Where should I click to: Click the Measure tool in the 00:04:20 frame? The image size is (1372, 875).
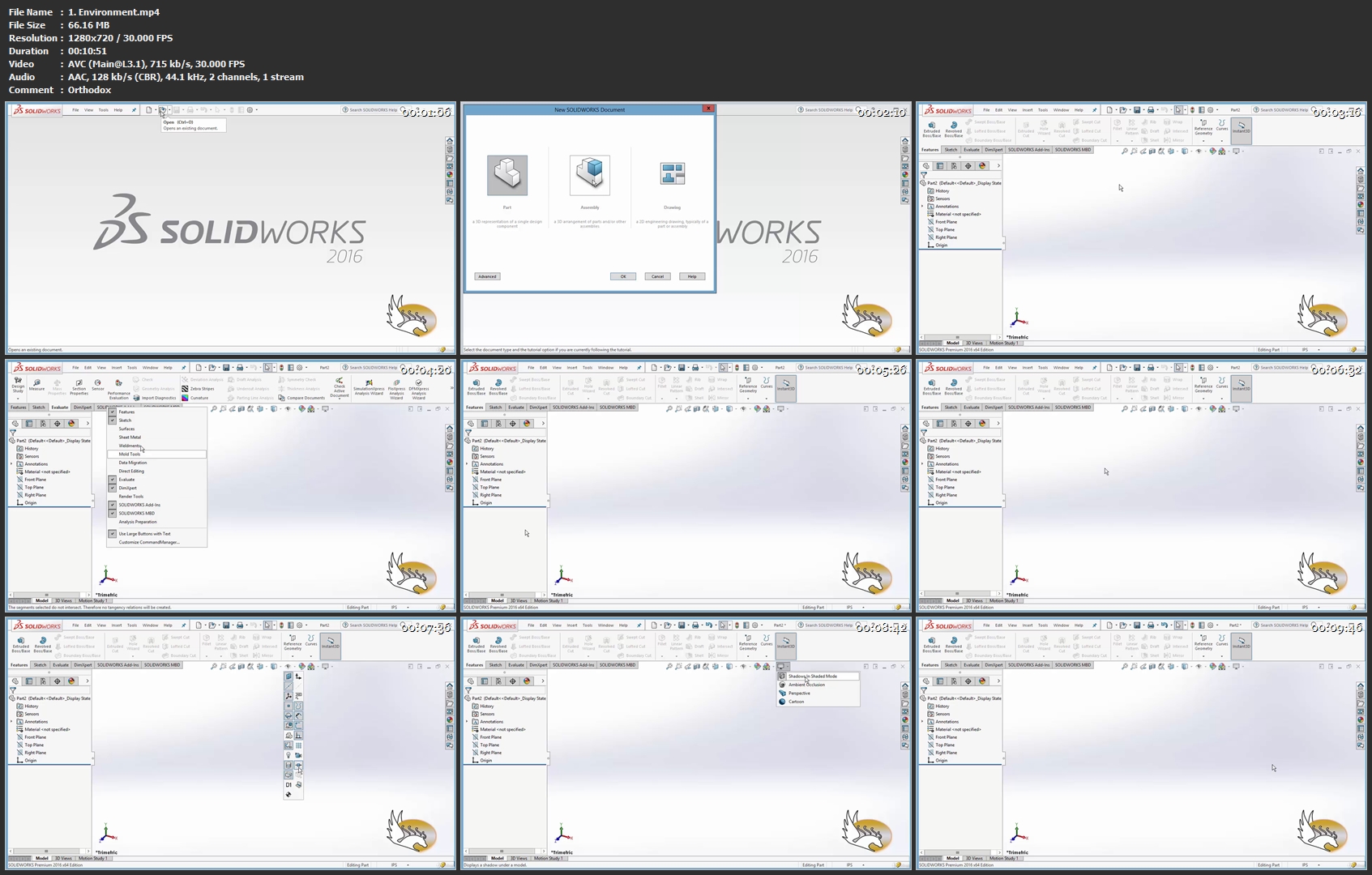click(36, 385)
